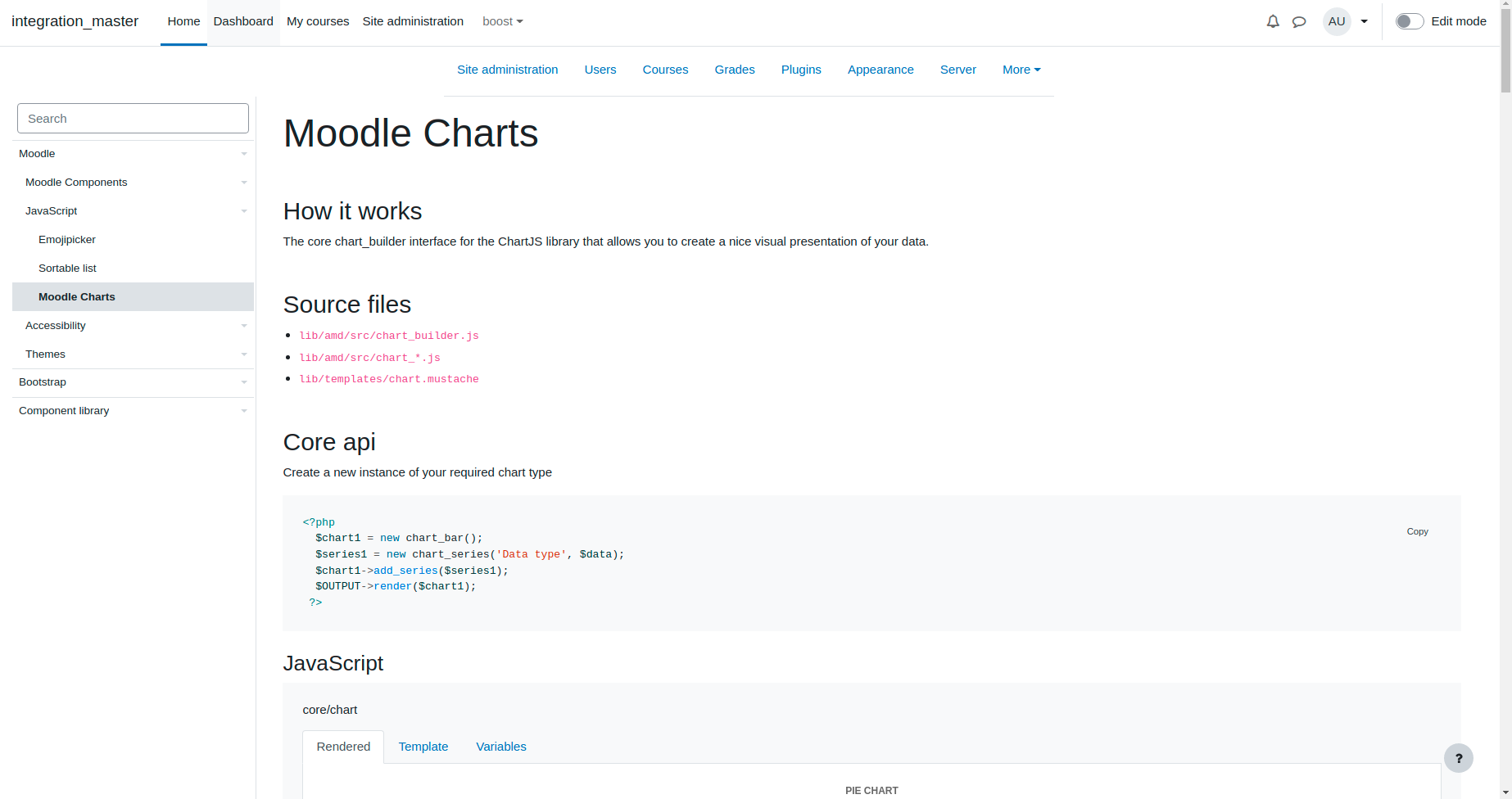Click the Moodle Charts page heading
The height and width of the screenshot is (799, 1512).
click(x=410, y=133)
